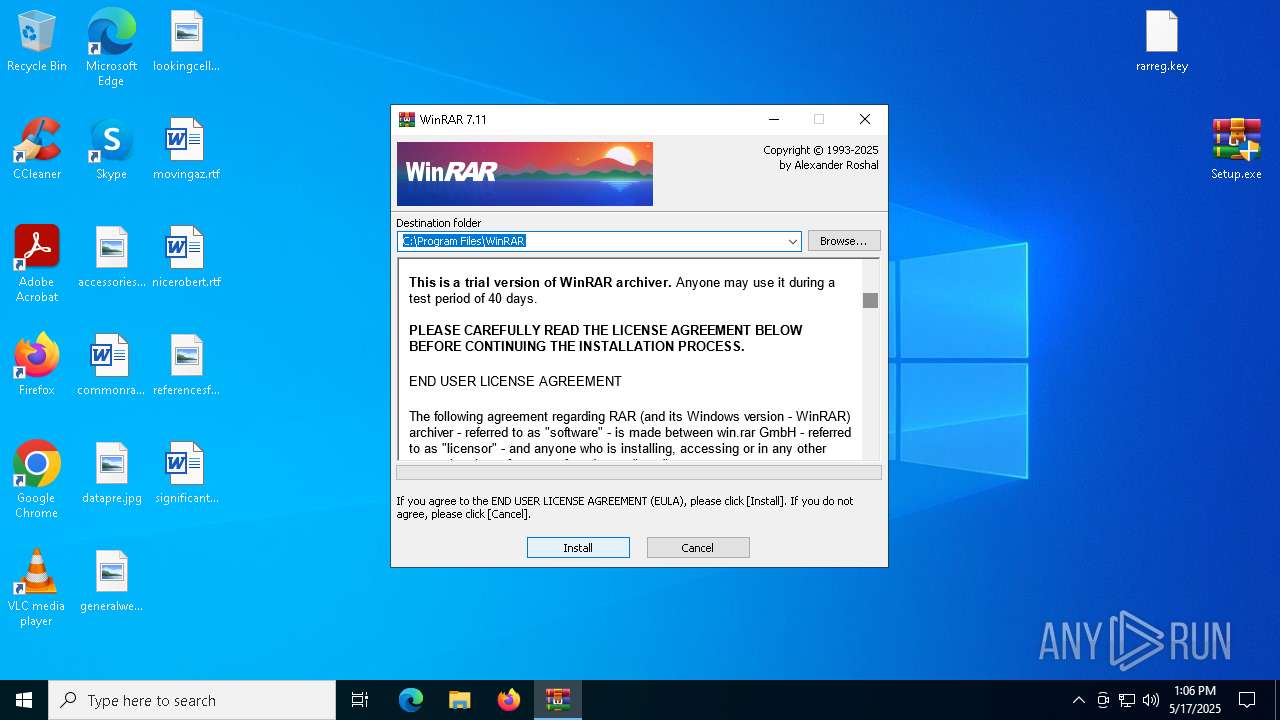Select the Setup.exe WinRAR installer icon
The height and width of the screenshot is (720, 1280).
[1237, 149]
